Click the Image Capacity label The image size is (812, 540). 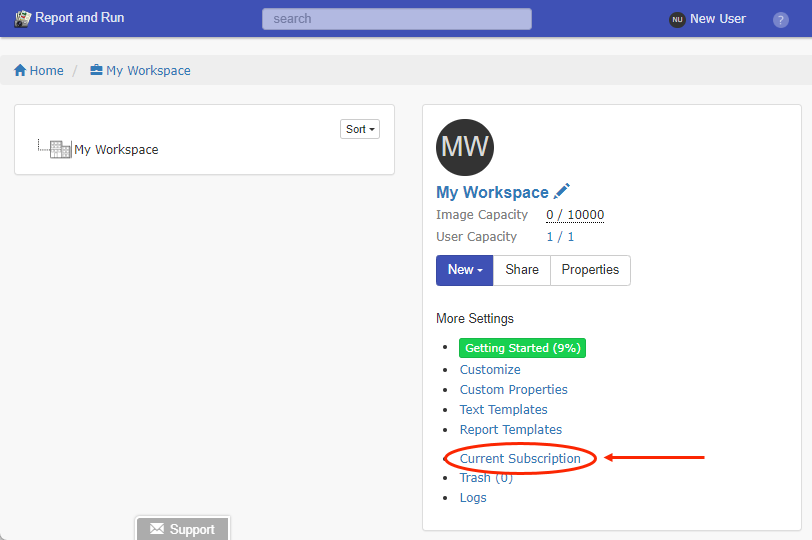482,215
